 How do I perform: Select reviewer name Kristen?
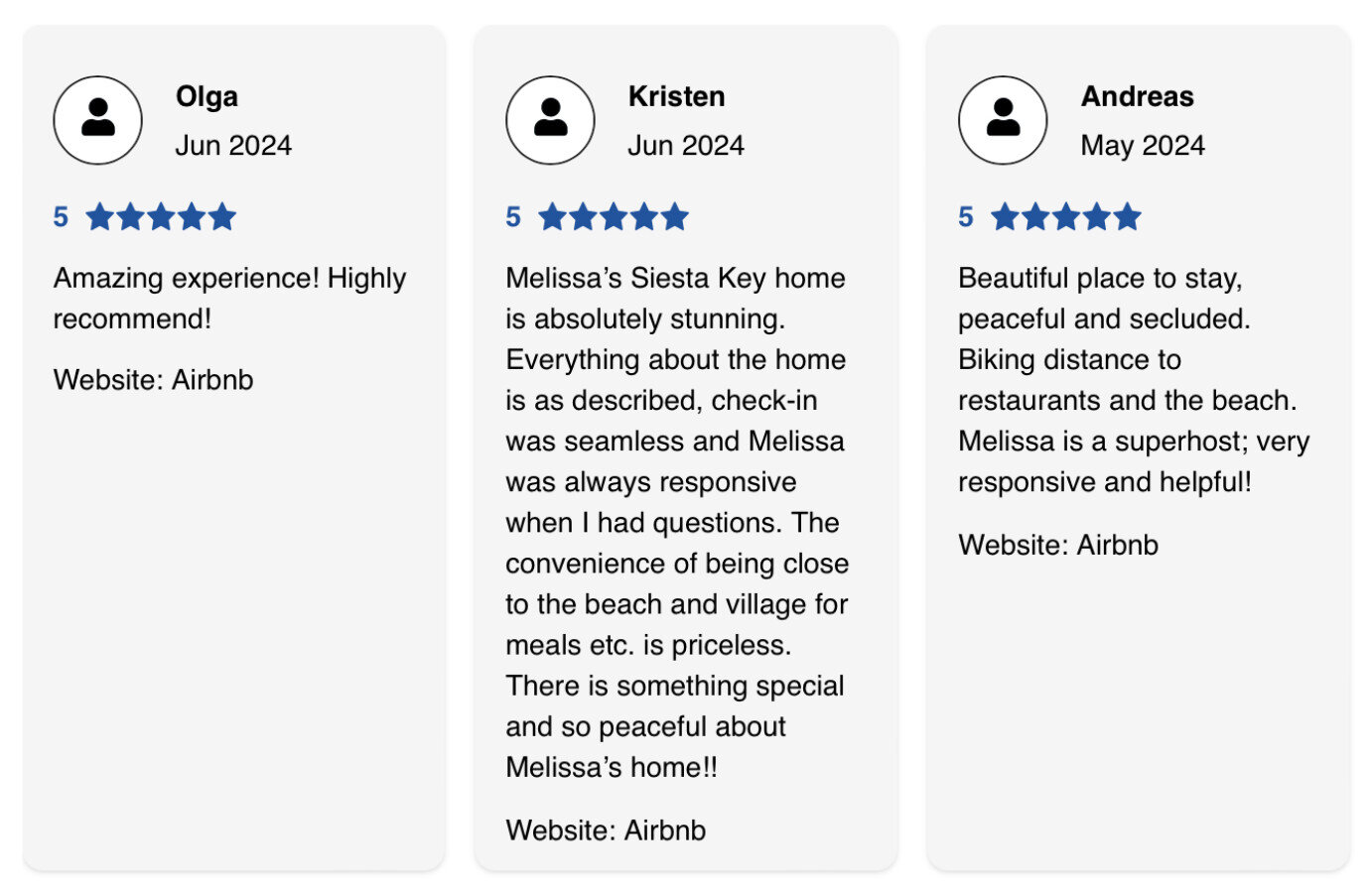676,96
